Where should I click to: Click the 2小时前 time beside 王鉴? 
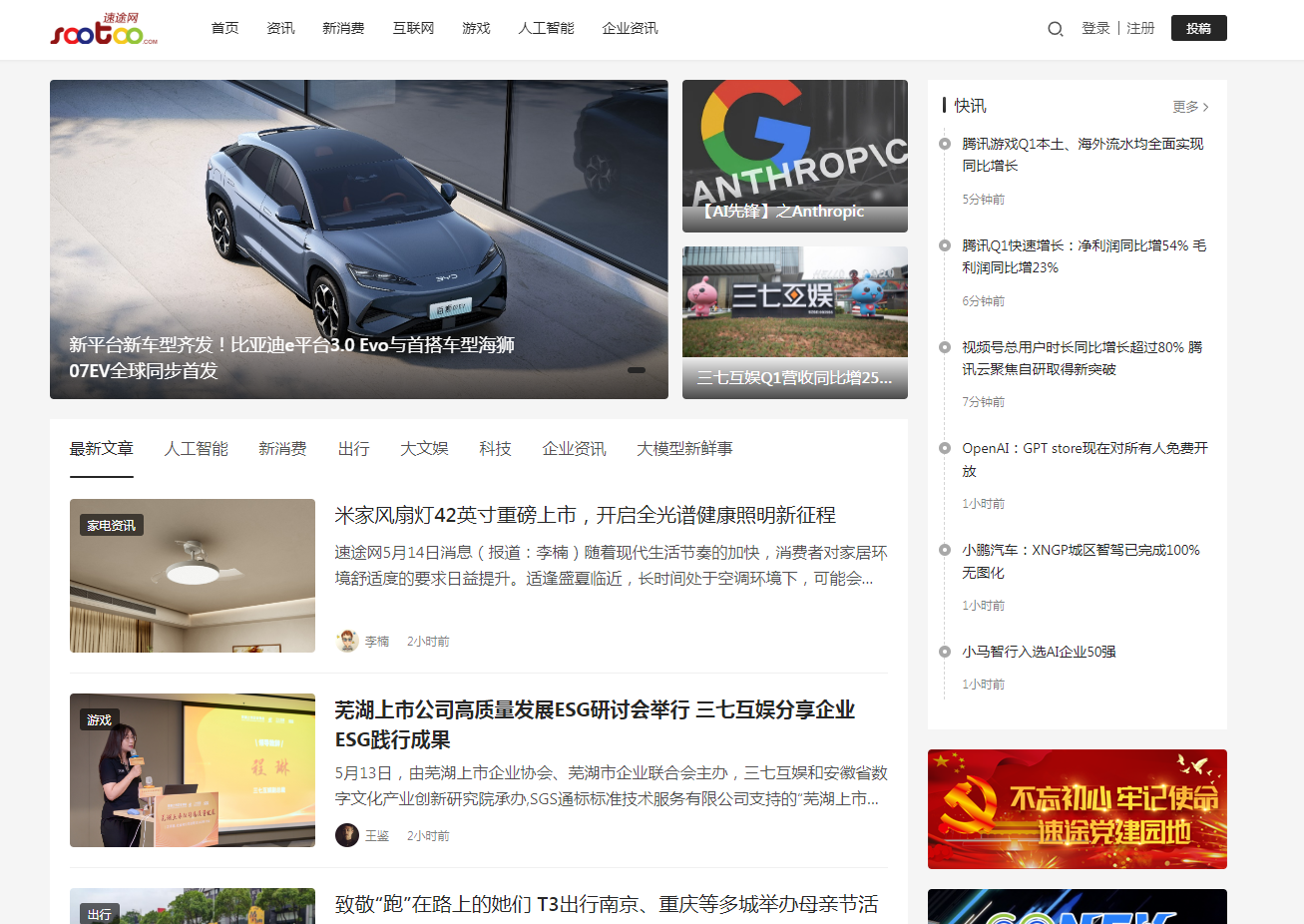(x=428, y=836)
